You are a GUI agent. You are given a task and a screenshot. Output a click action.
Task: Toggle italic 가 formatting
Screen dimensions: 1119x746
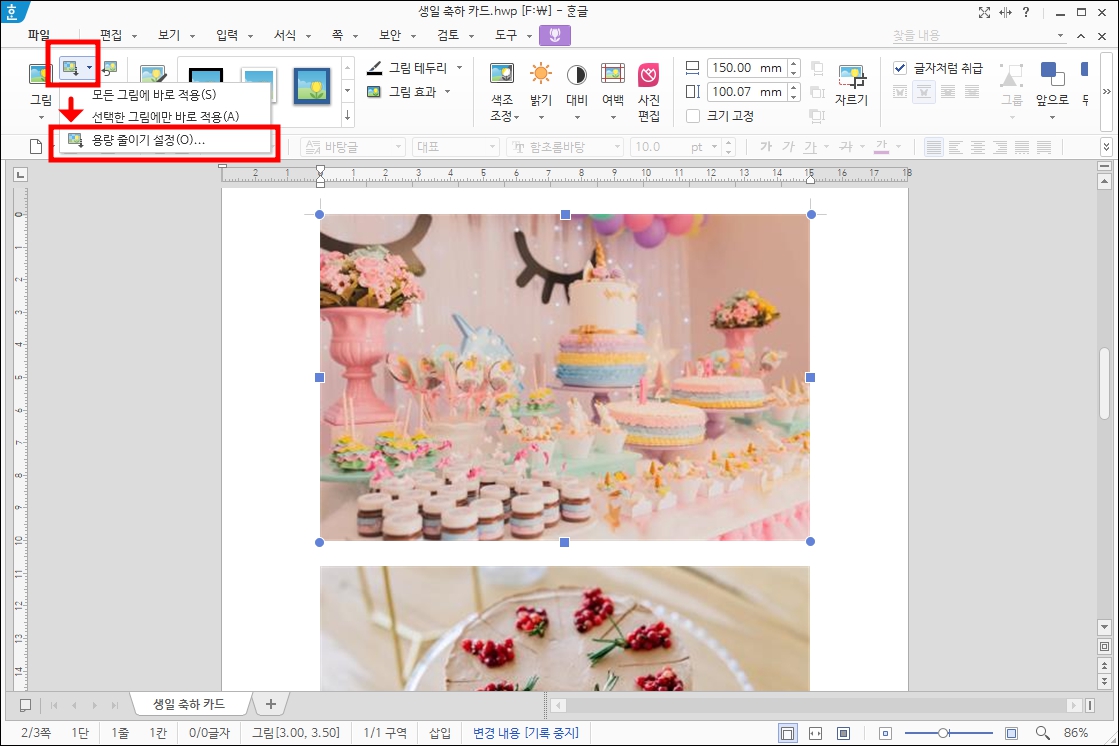point(788,146)
